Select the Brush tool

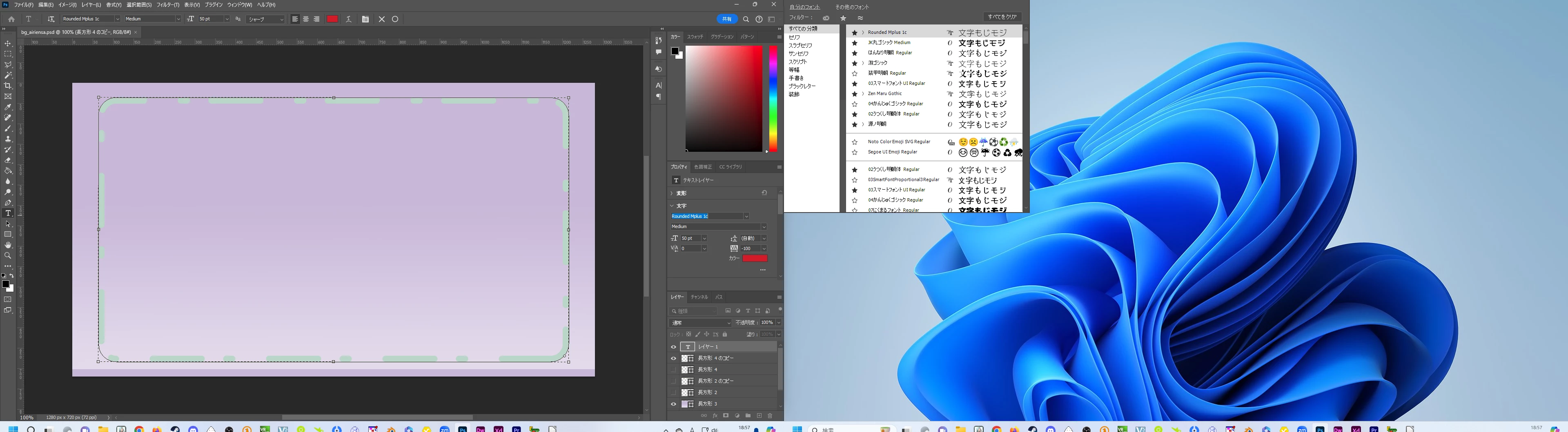pyautogui.click(x=8, y=128)
